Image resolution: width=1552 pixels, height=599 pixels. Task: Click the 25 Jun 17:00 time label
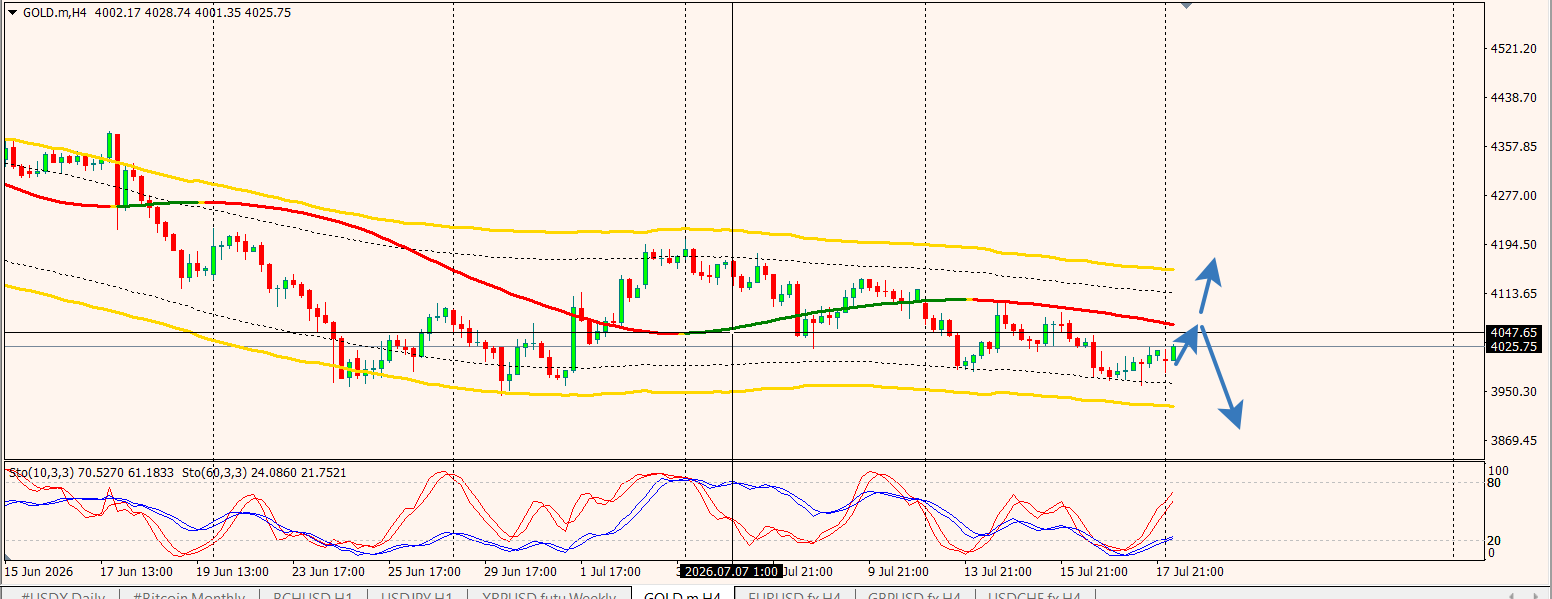click(424, 572)
